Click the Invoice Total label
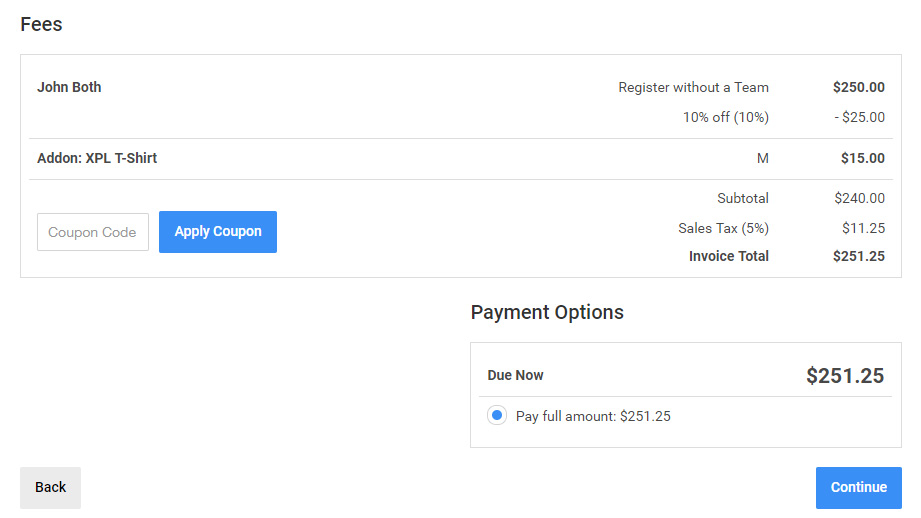The height and width of the screenshot is (518, 921). point(728,256)
